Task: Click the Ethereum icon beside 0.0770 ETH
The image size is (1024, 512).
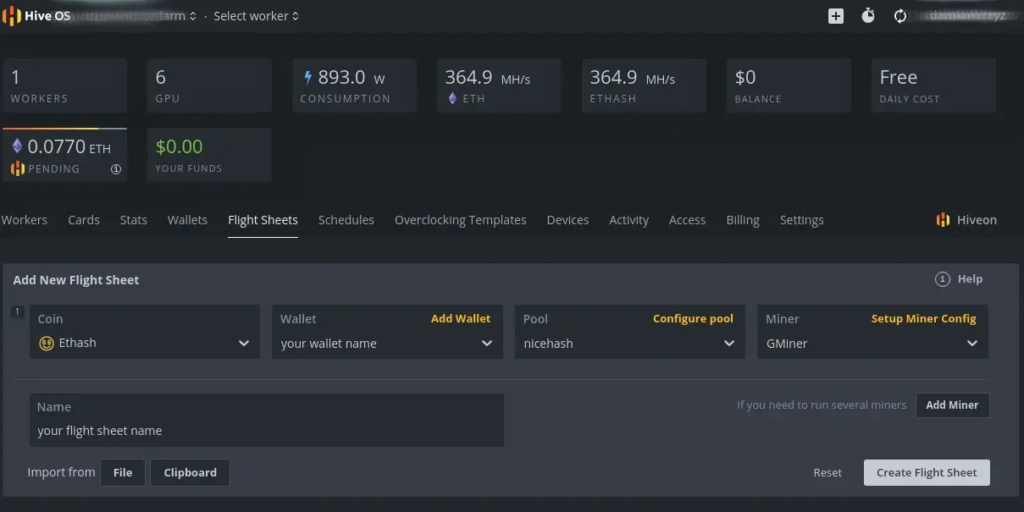Action: [17, 146]
